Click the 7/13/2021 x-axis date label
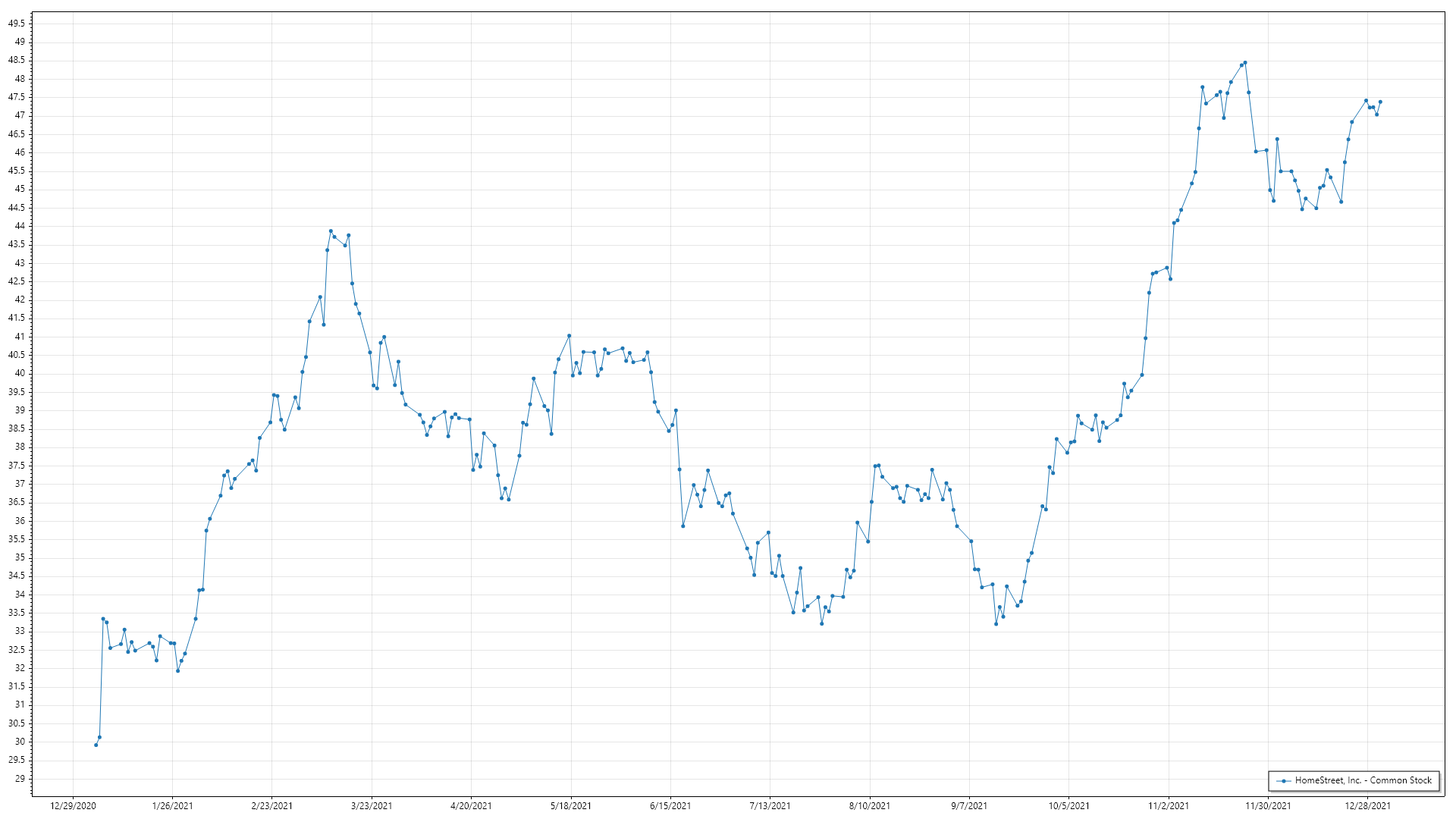 pyautogui.click(x=770, y=806)
